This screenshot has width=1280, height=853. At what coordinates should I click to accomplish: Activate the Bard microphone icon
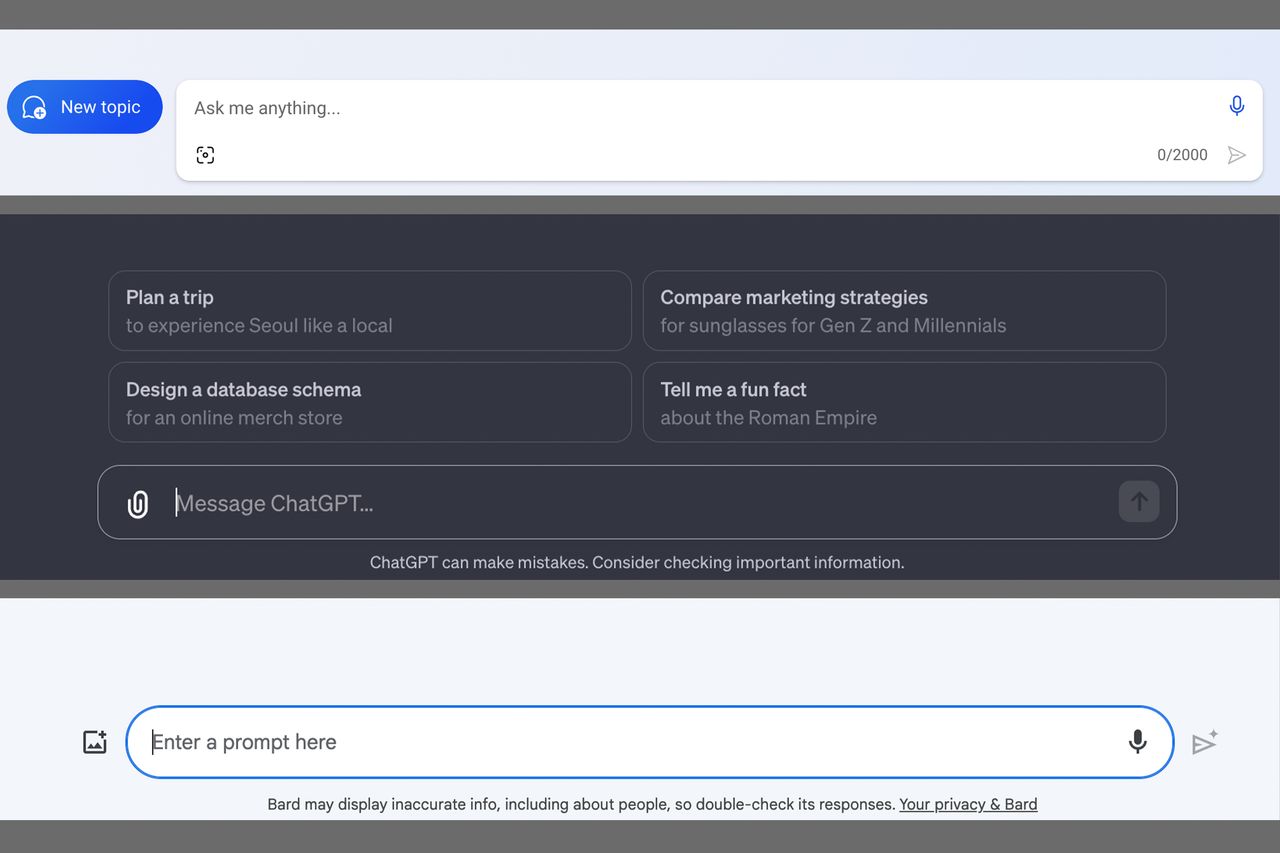1137,742
